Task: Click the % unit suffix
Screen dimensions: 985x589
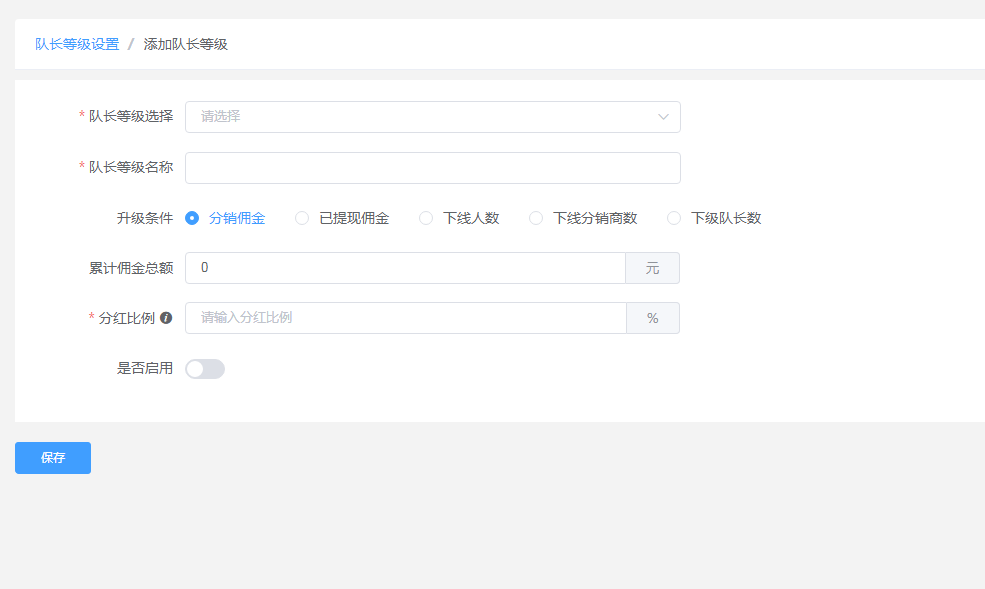Action: click(653, 318)
